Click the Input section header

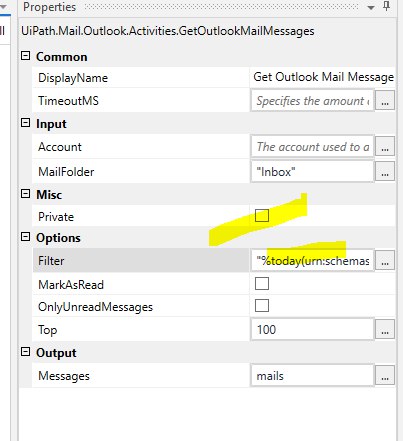tap(51, 124)
